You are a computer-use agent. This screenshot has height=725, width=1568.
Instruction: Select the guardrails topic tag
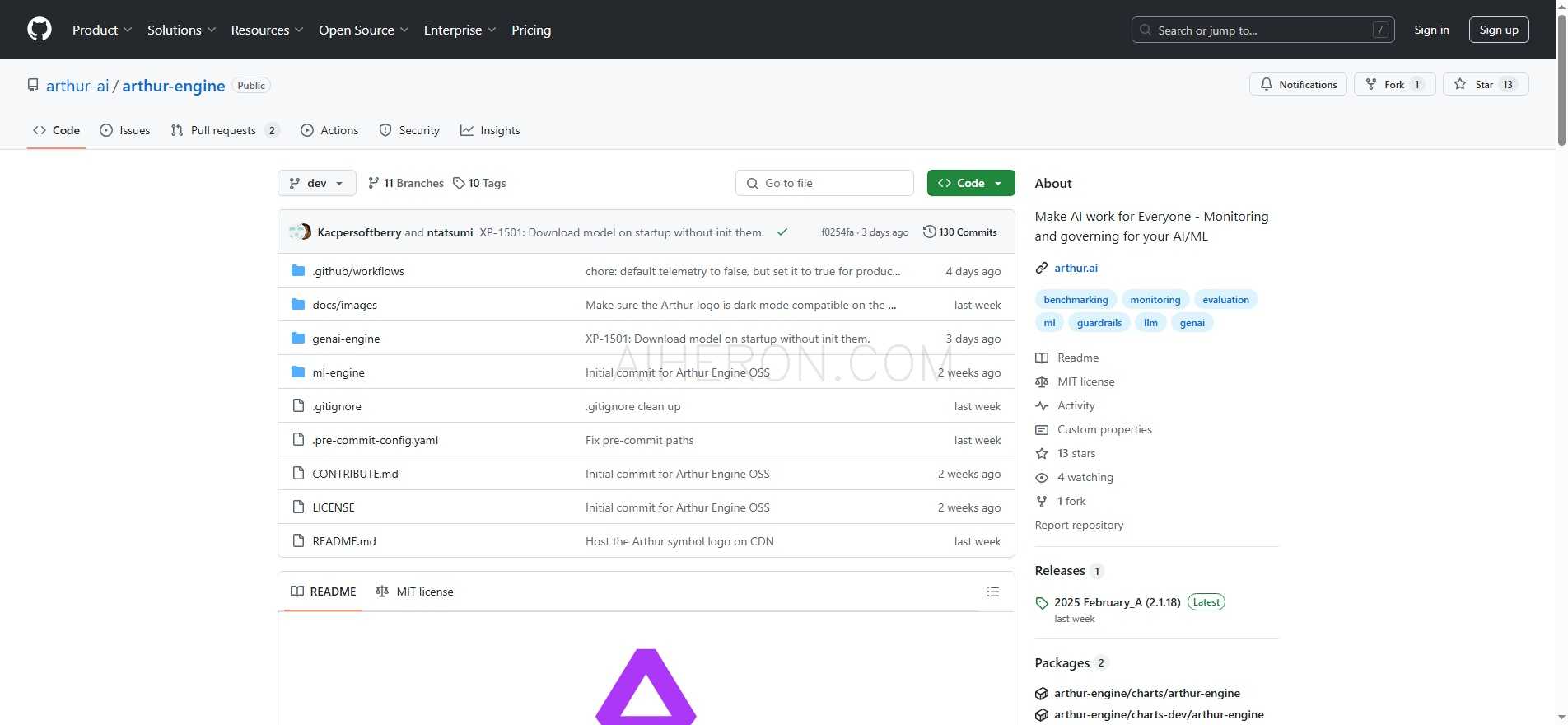point(1099,322)
